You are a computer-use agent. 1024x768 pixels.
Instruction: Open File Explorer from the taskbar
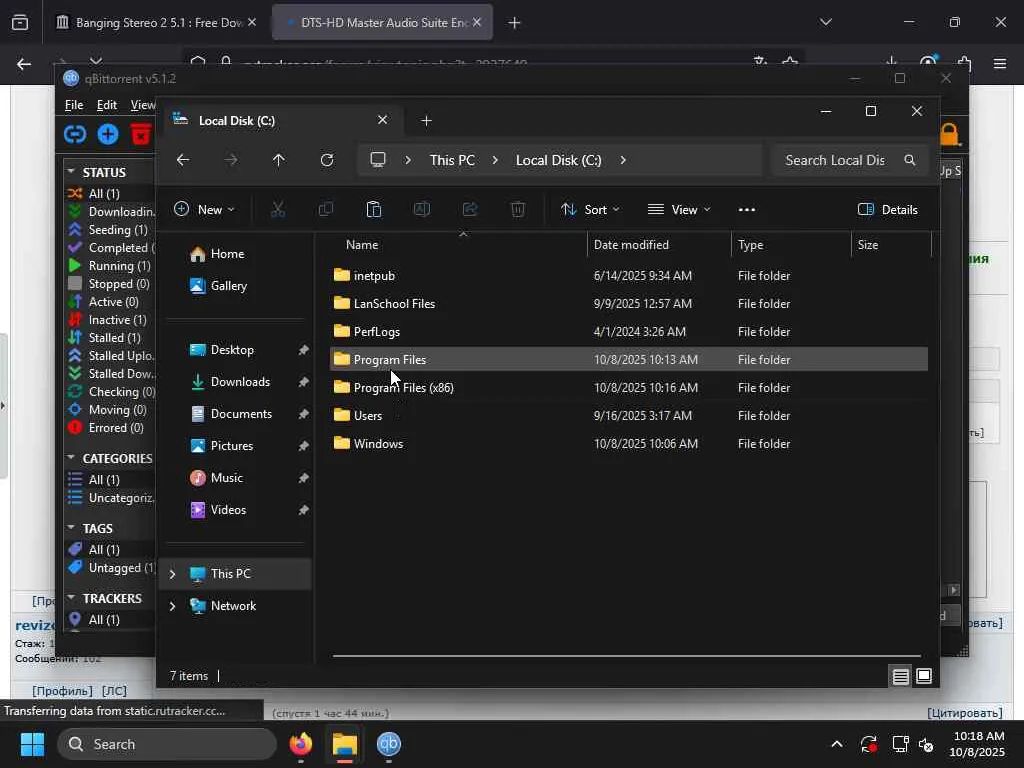click(345, 744)
